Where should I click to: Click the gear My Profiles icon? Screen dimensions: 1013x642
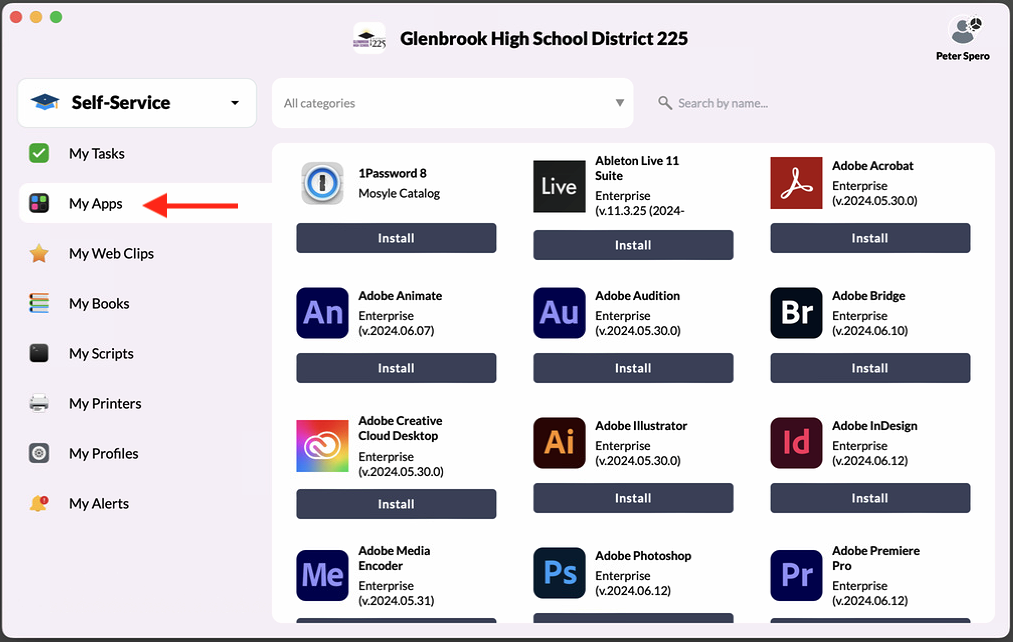[39, 453]
